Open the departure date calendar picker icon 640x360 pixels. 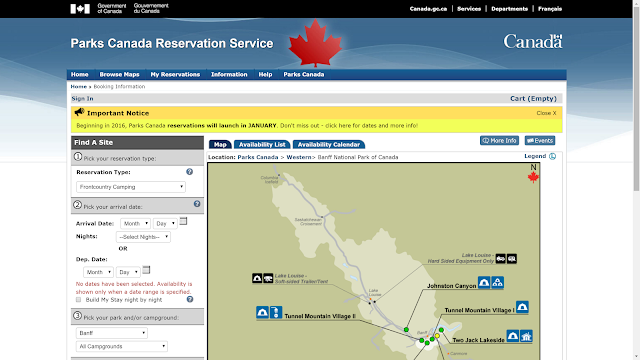[146, 270]
